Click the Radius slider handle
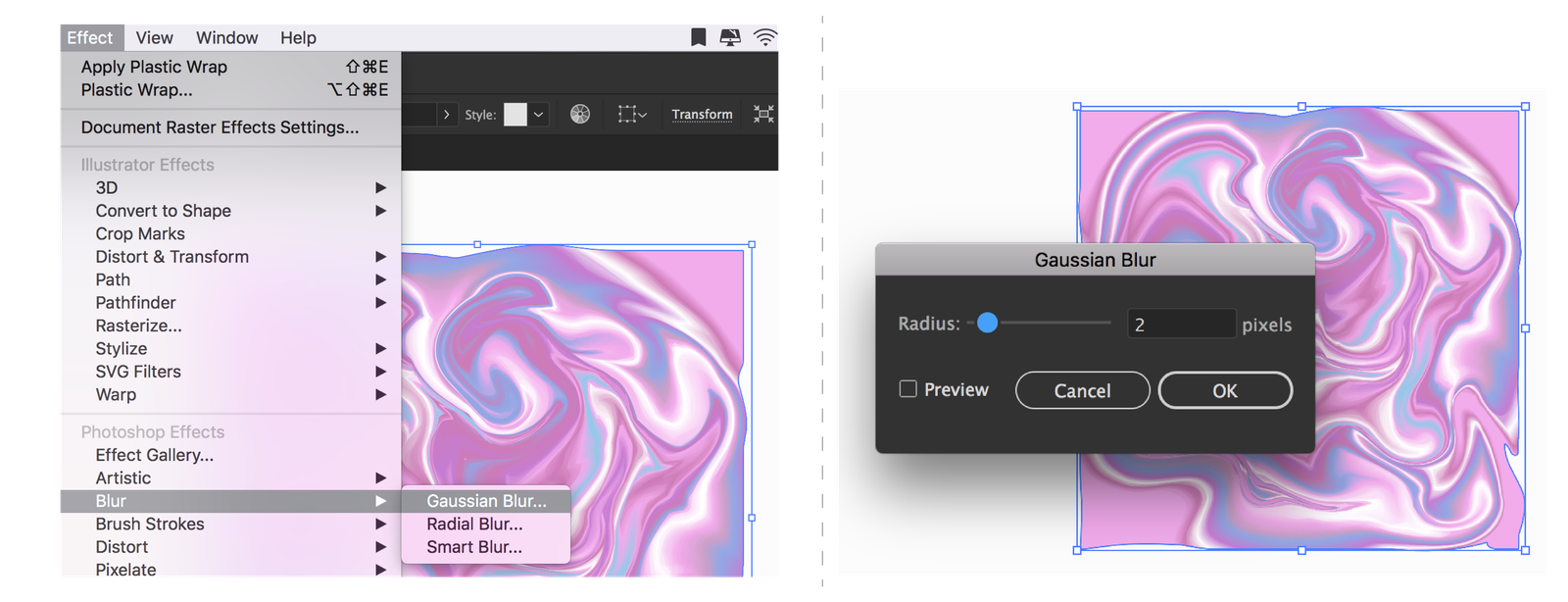 click(x=988, y=323)
